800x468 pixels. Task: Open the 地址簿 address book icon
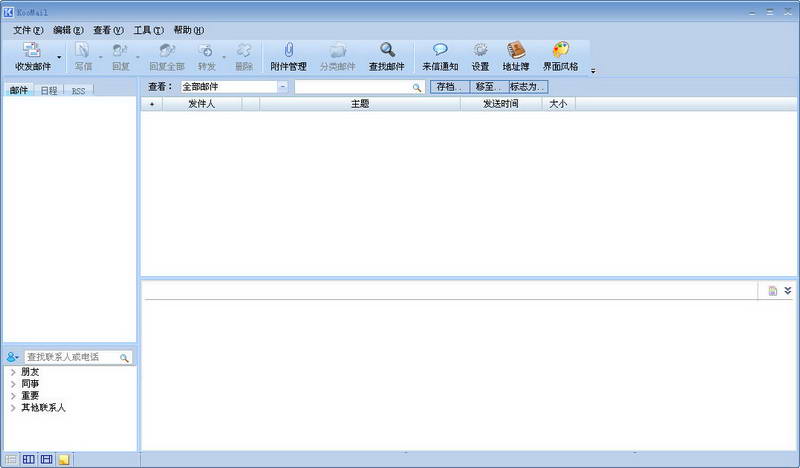point(516,50)
